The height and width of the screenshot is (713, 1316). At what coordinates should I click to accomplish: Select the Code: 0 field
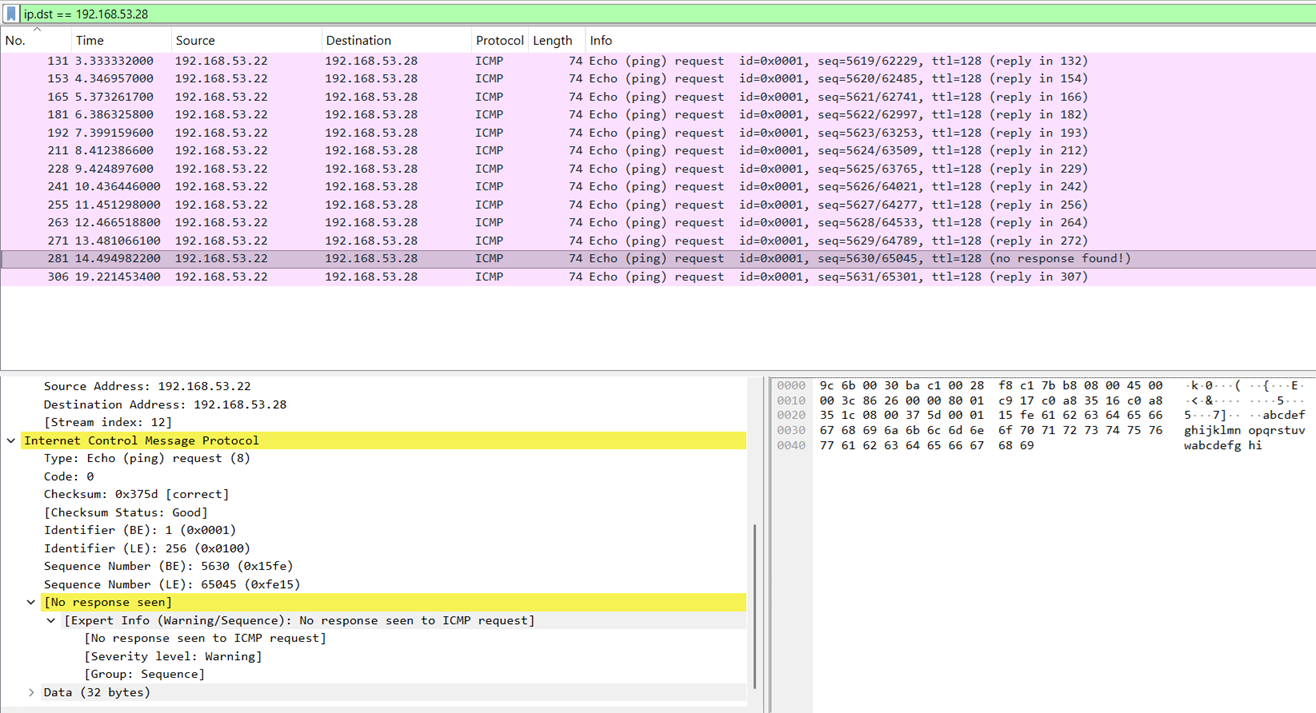point(68,477)
